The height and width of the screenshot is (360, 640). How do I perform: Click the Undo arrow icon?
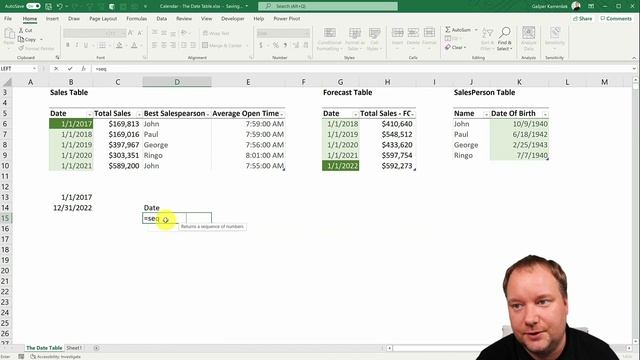[x=60, y=6]
